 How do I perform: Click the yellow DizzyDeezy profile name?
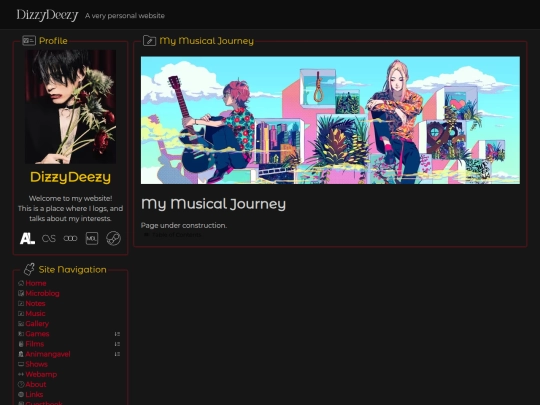tap(71, 177)
